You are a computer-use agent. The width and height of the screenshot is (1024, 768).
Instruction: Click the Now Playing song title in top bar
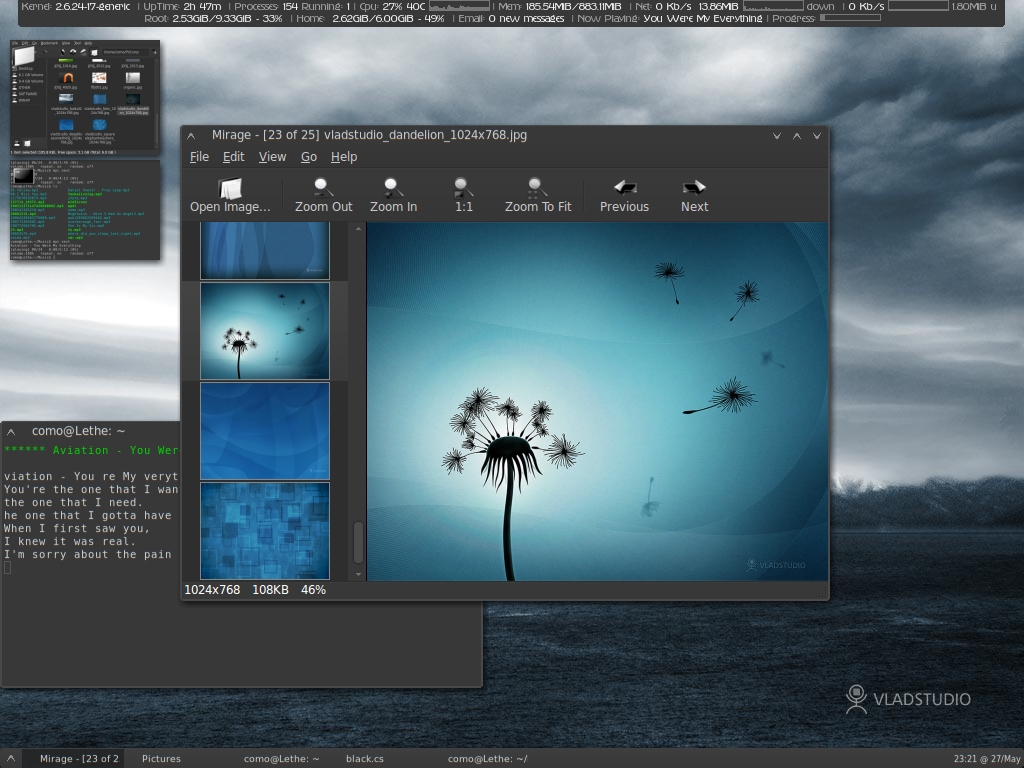coord(703,18)
